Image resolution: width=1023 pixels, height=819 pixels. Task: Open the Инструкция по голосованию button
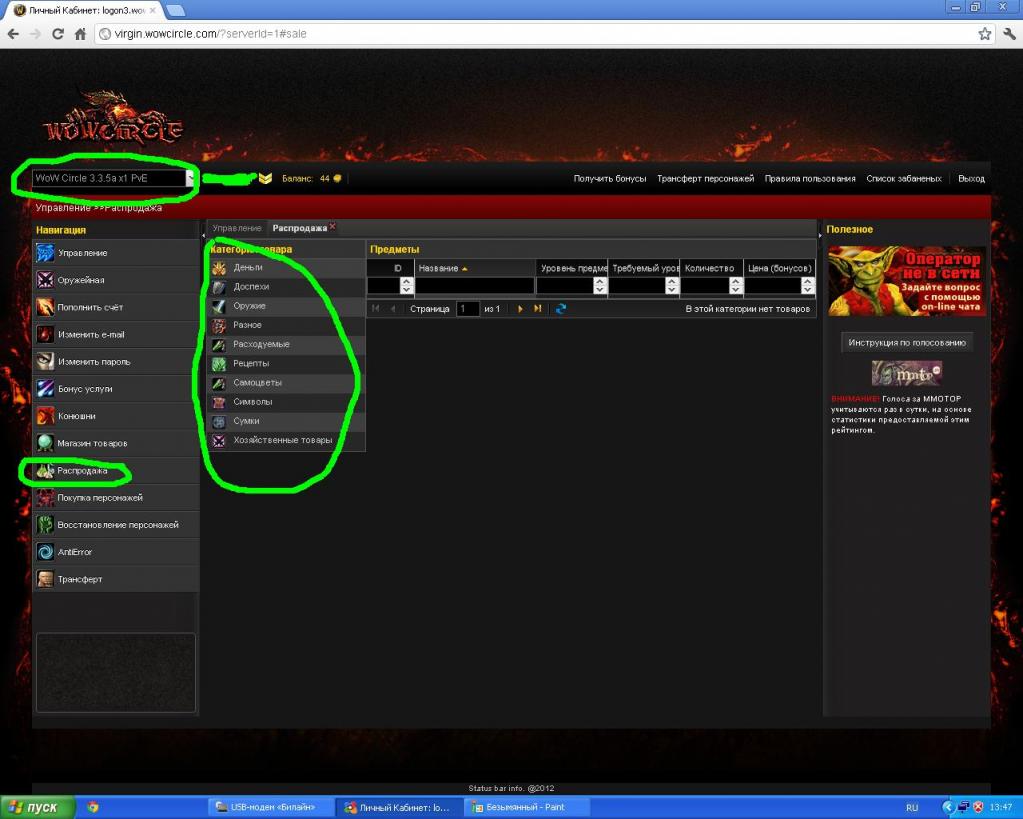(906, 343)
